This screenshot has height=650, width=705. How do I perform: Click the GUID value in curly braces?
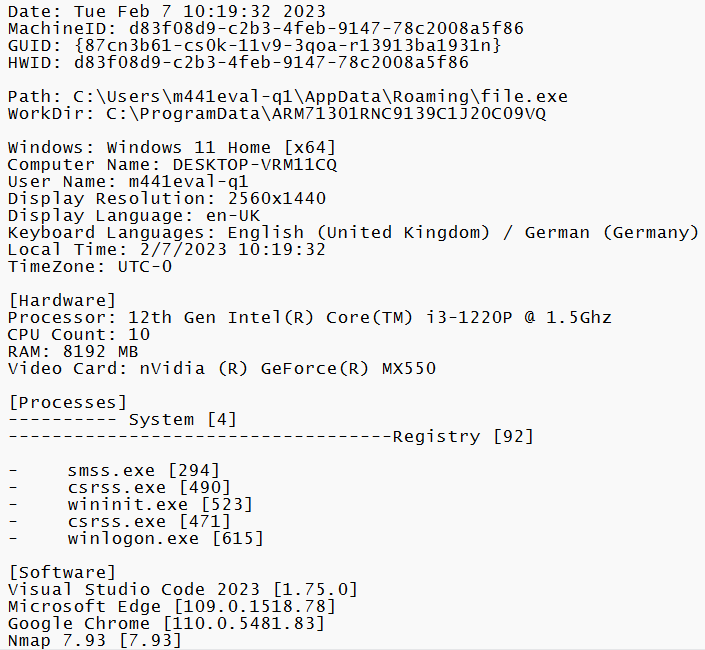tap(288, 45)
